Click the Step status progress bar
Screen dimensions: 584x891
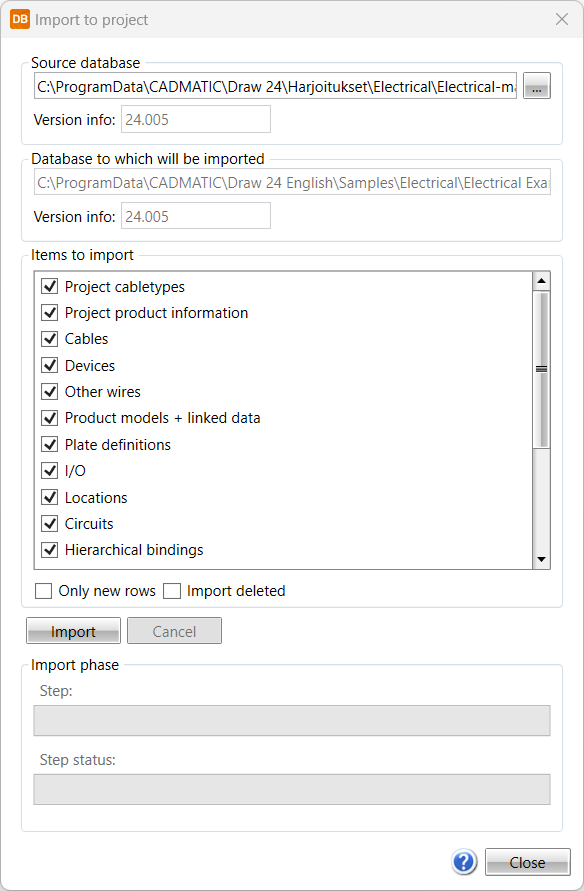pos(292,789)
